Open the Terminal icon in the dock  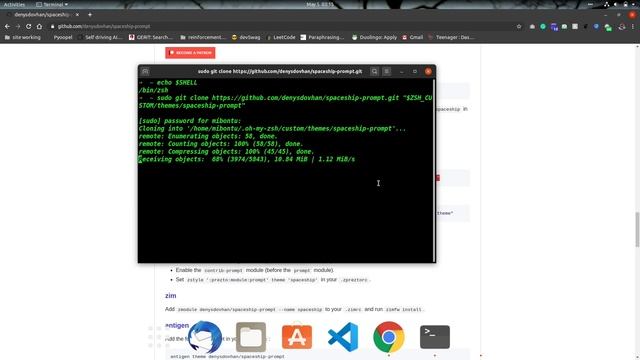point(435,337)
